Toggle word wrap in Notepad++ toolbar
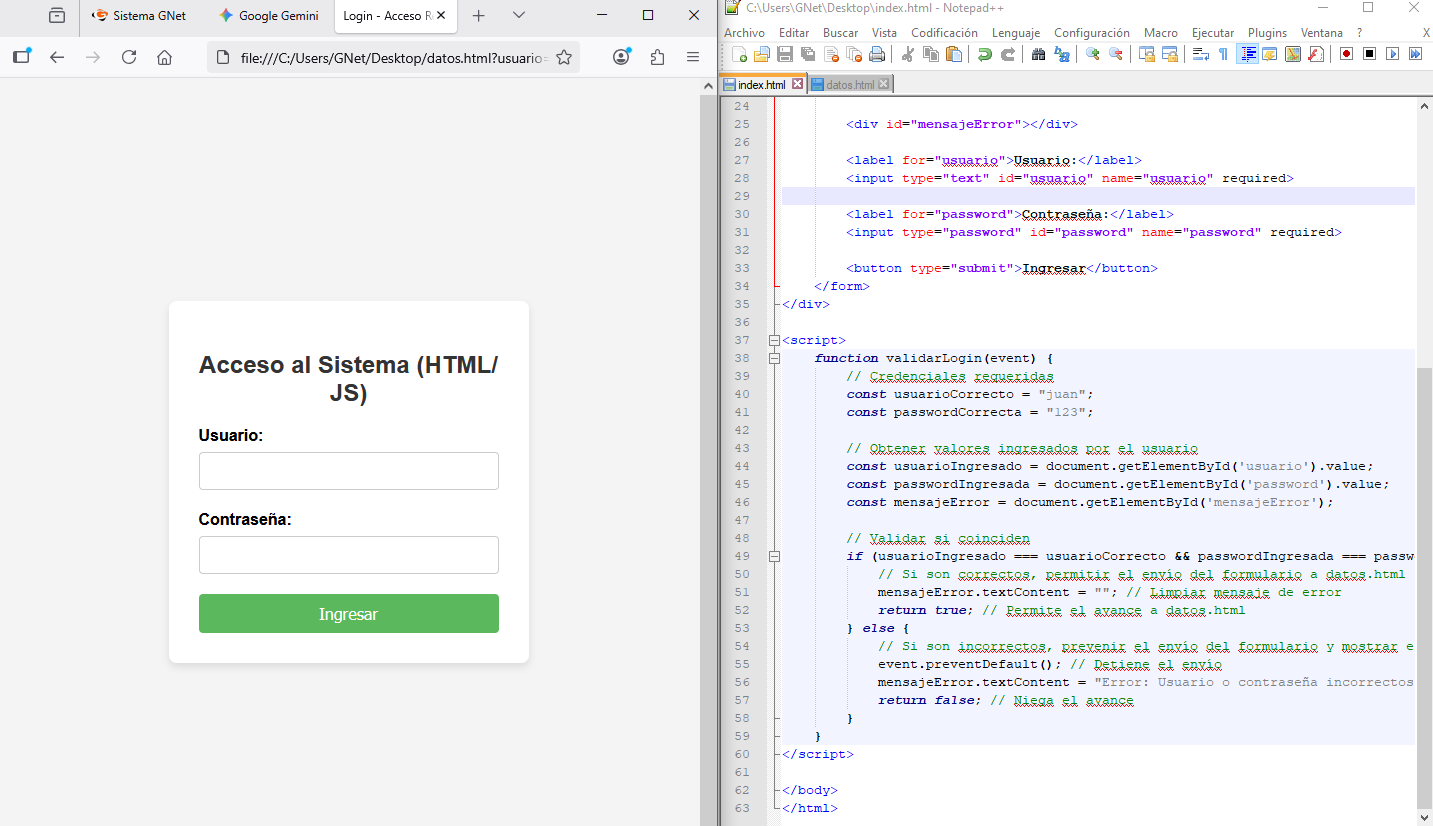The image size is (1433, 826). coord(1200,54)
